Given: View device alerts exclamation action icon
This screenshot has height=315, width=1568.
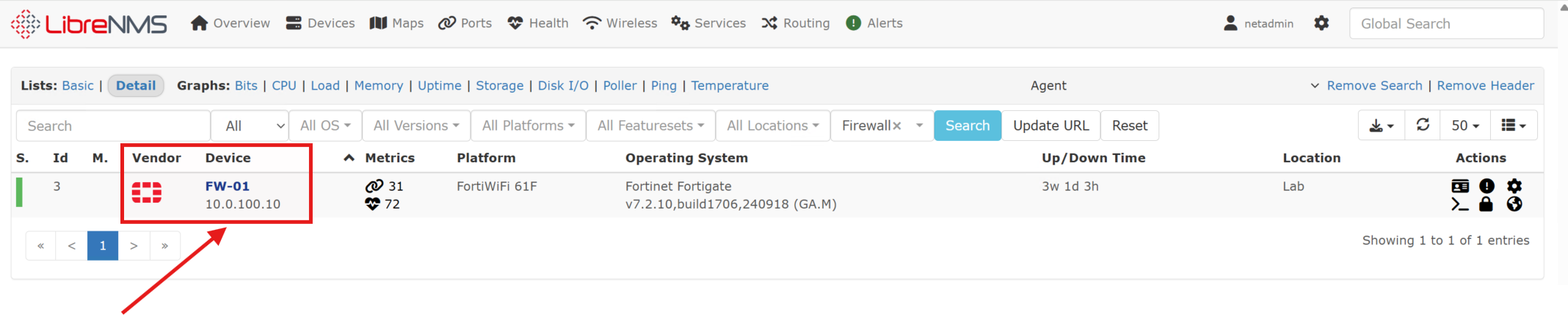Looking at the screenshot, I should click(1487, 186).
